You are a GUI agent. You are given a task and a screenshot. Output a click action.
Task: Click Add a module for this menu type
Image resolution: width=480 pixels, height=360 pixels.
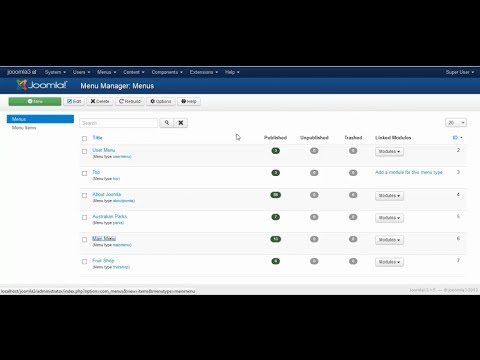pos(409,172)
